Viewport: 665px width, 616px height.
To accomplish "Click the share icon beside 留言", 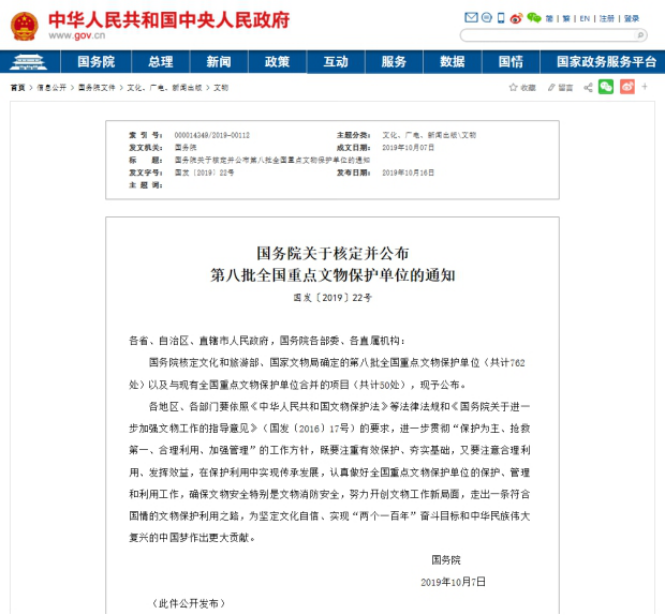I will 588,87.
